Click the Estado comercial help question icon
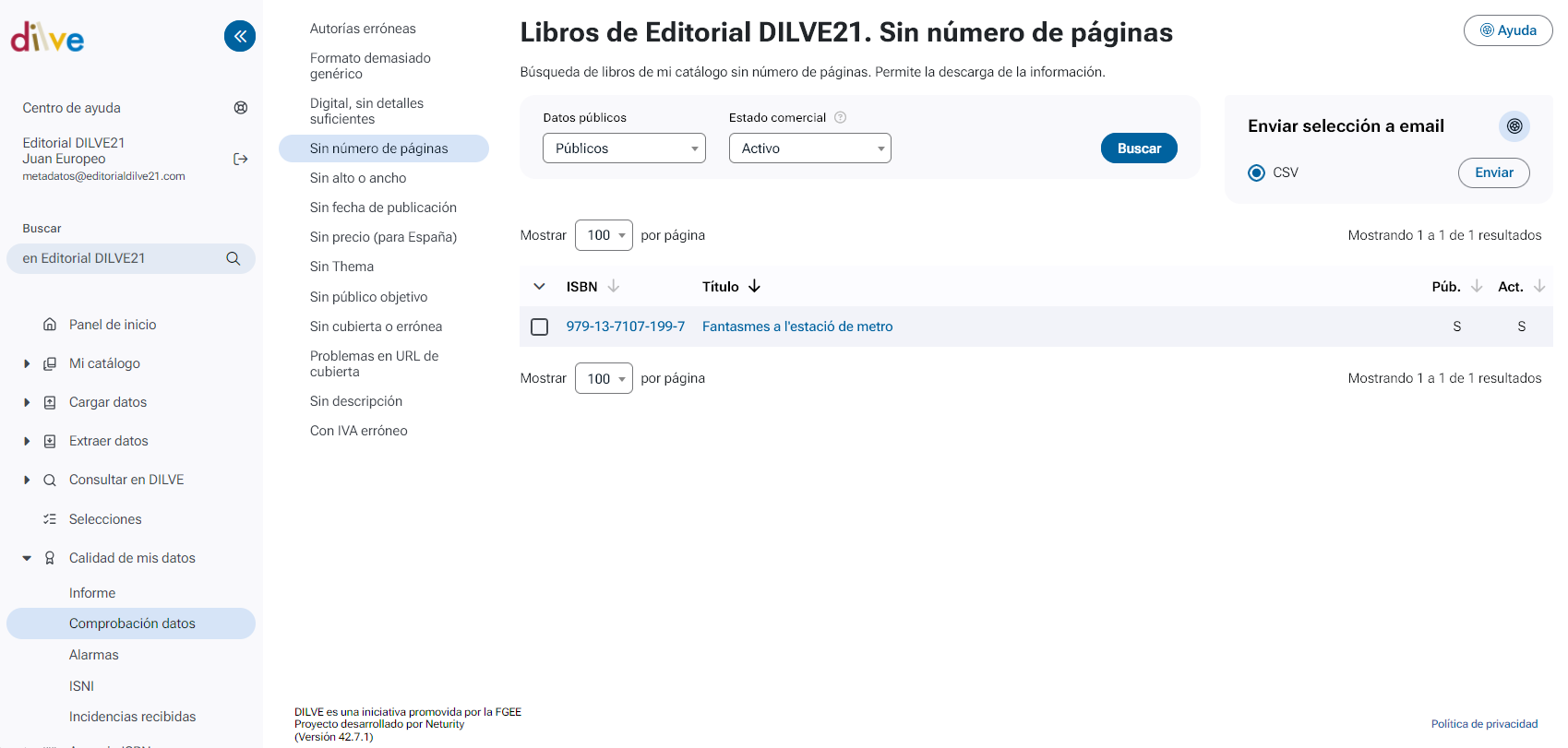This screenshot has height=748, width=1568. 840,117
